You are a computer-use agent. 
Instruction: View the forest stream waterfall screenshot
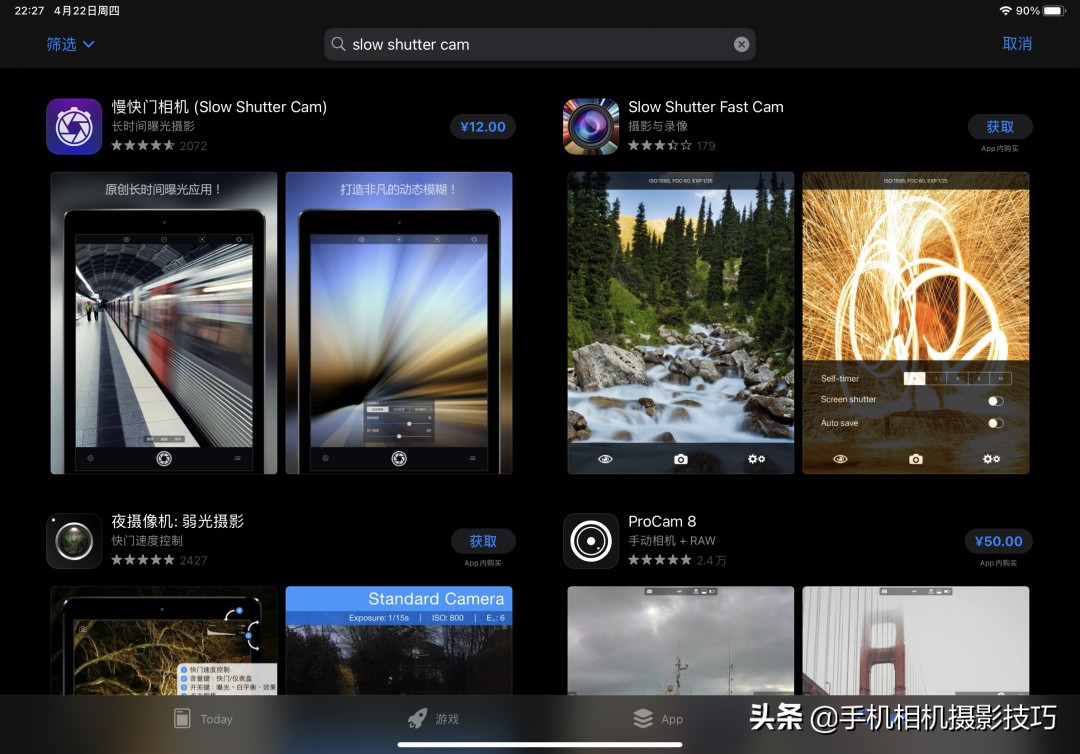pos(681,323)
